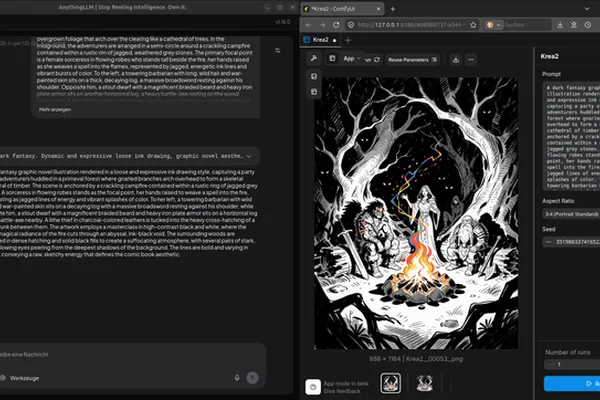The width and height of the screenshot is (600, 400).
Task: Click the send message arrow button
Action: click(252, 378)
